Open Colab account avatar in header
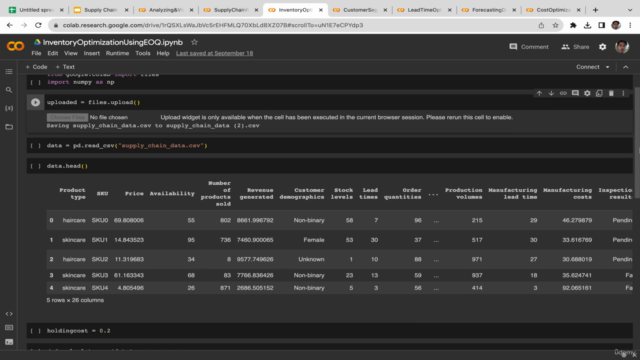Screen dimensions: 640x360 coord(622,47)
